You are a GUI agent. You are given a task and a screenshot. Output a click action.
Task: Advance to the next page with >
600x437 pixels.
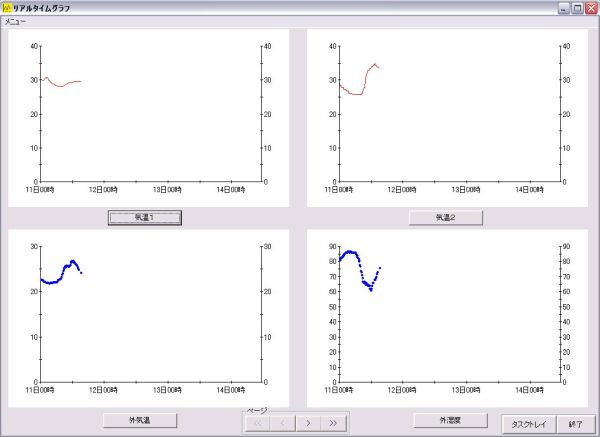[x=308, y=423]
